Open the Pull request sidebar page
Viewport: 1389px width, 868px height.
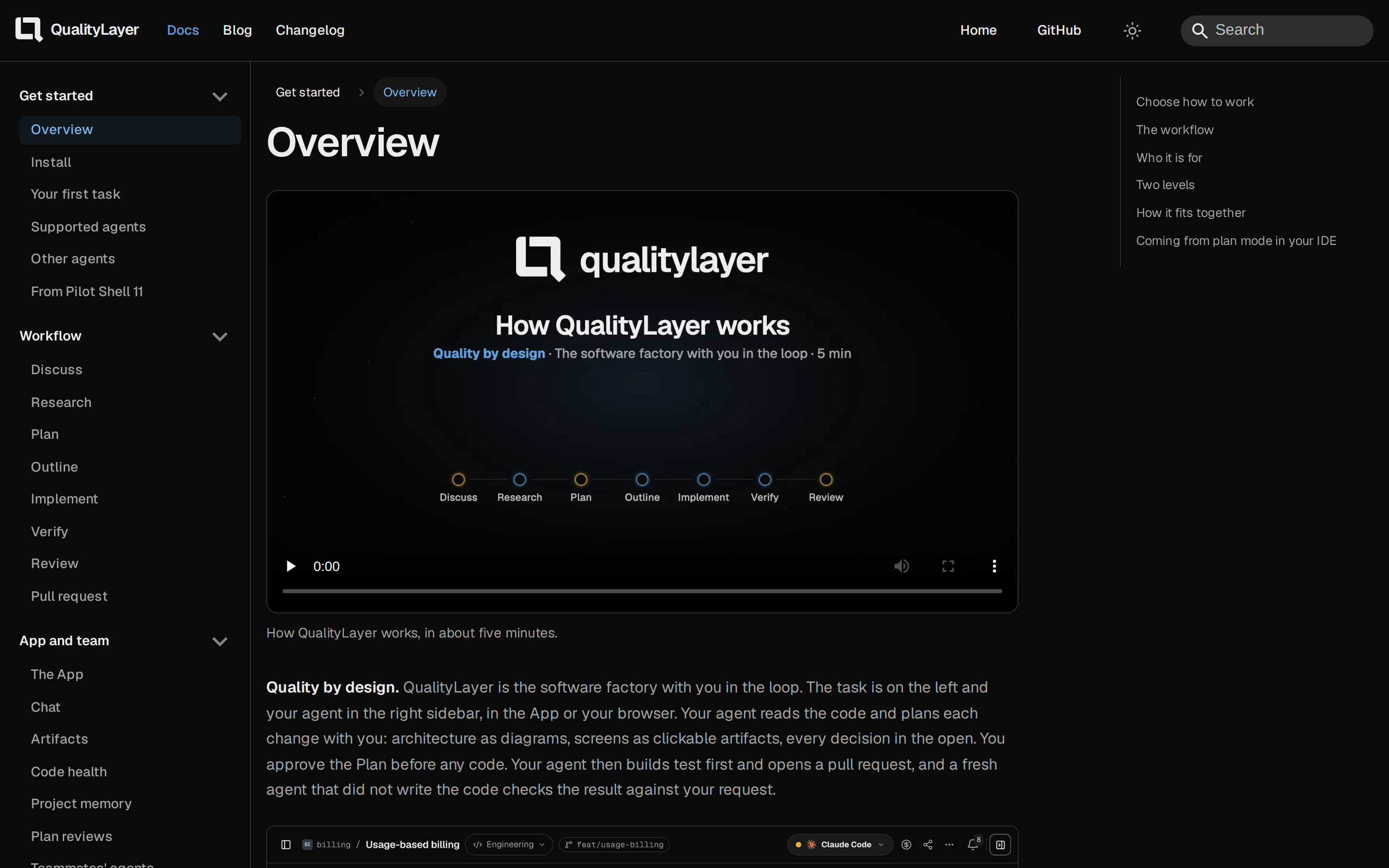69,597
